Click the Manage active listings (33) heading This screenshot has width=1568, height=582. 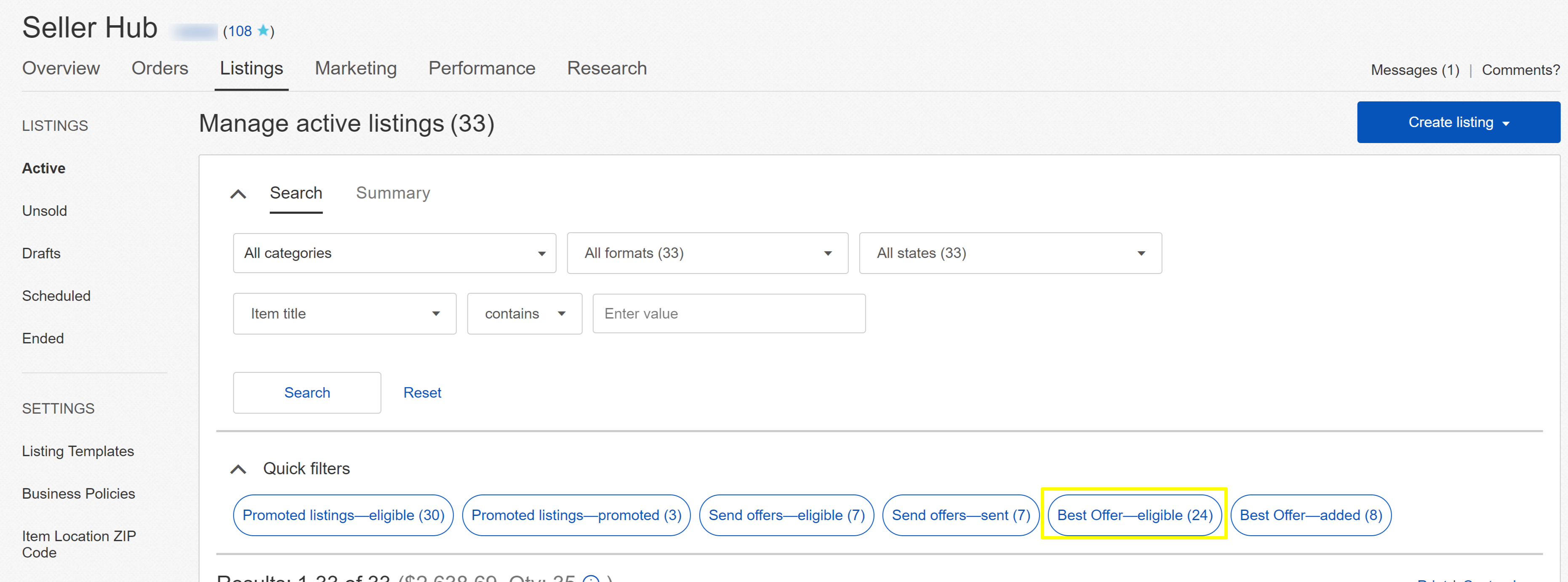click(x=347, y=123)
